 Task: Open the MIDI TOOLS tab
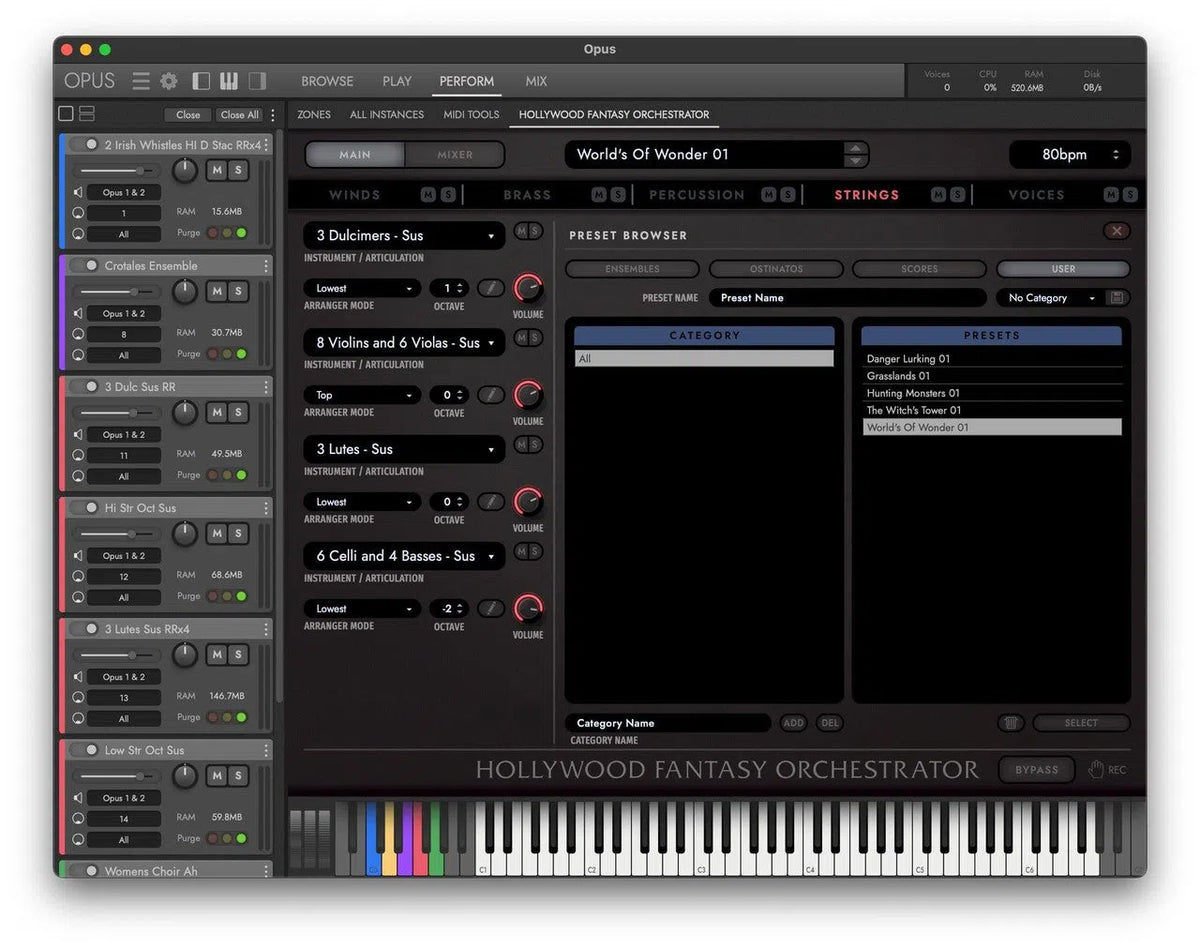470,114
